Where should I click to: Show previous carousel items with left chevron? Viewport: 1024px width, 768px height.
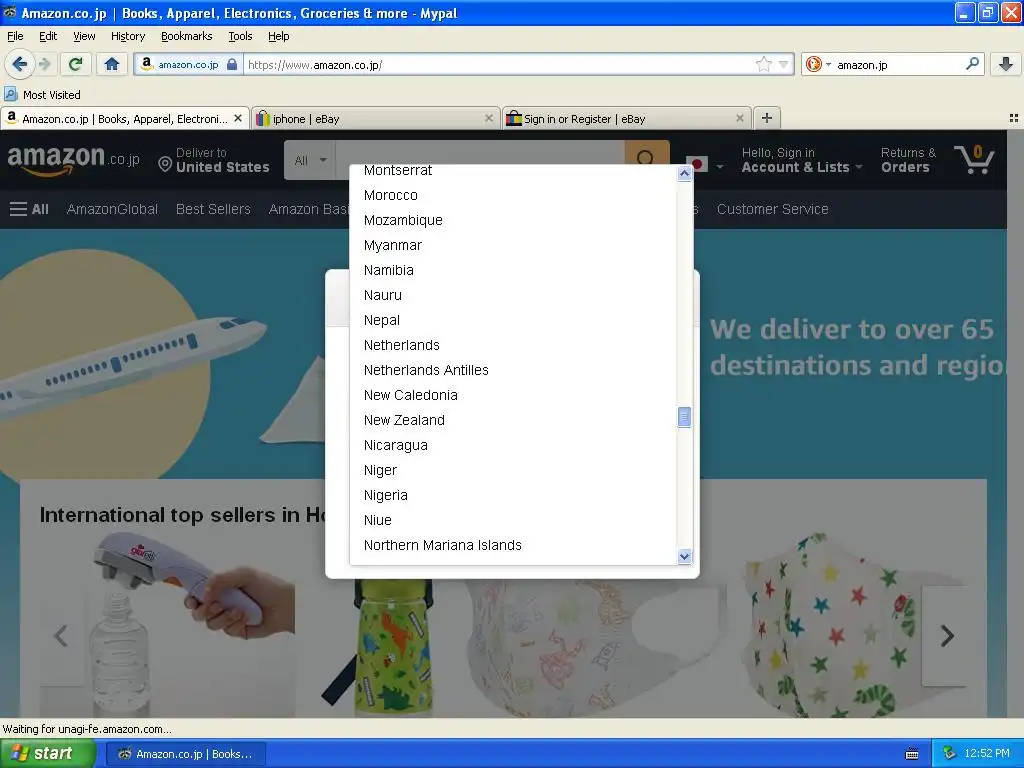coord(61,635)
